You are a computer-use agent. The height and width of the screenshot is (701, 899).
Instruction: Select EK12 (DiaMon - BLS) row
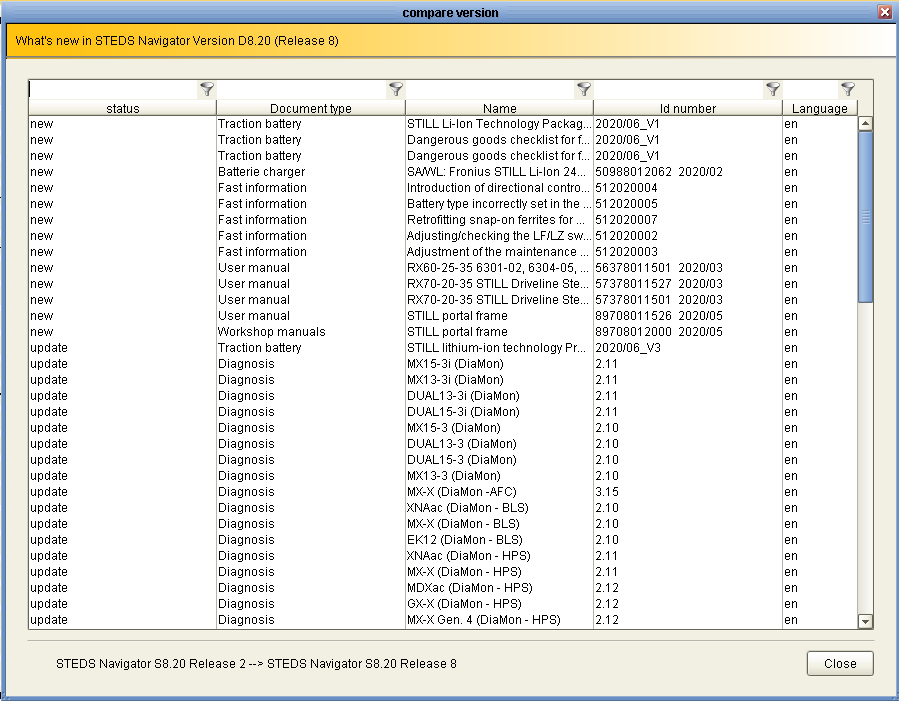(443, 541)
